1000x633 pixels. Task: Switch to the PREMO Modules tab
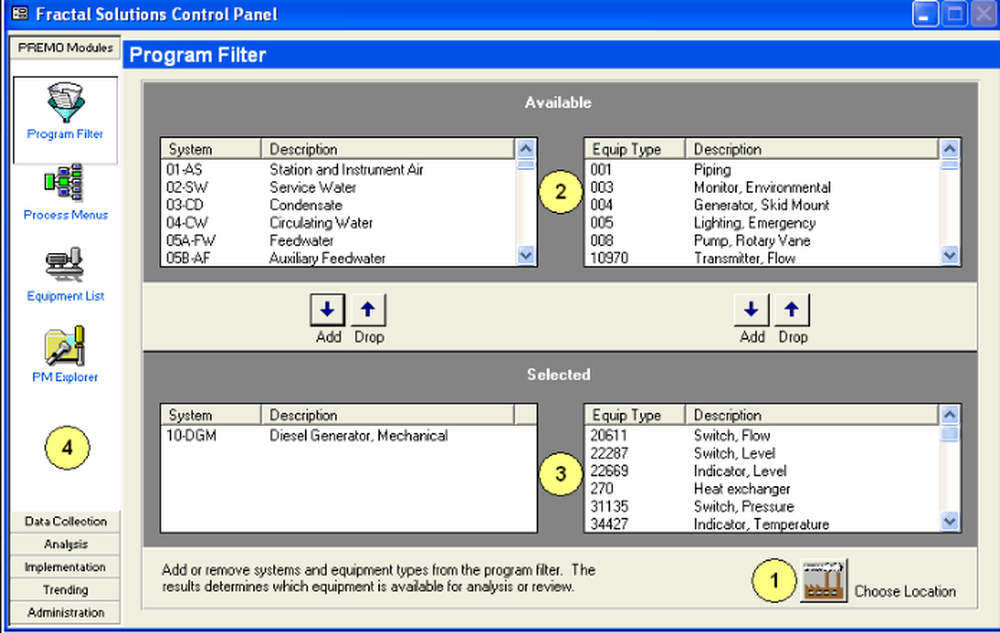pyautogui.click(x=65, y=48)
